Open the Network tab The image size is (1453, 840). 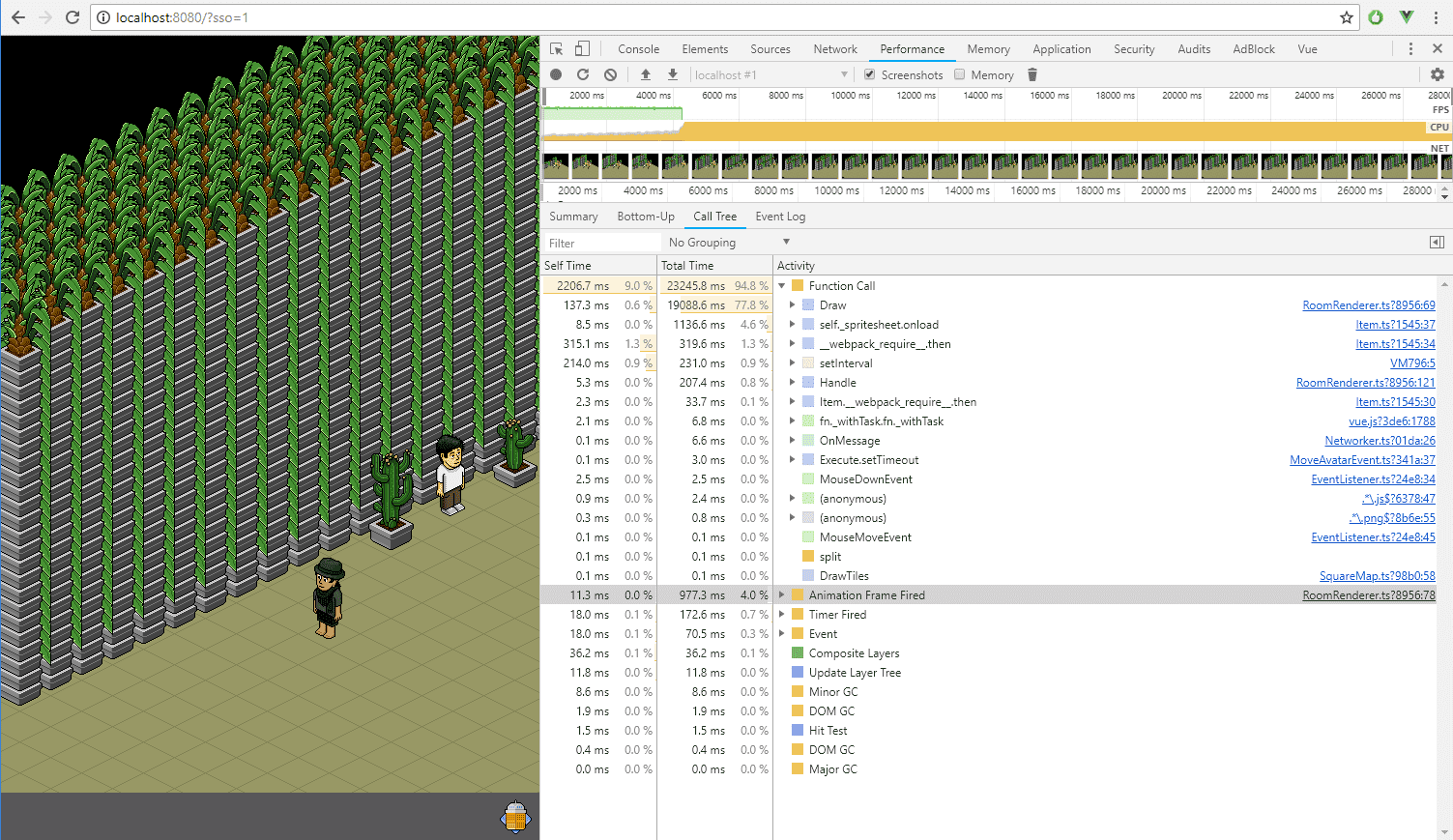(x=835, y=49)
